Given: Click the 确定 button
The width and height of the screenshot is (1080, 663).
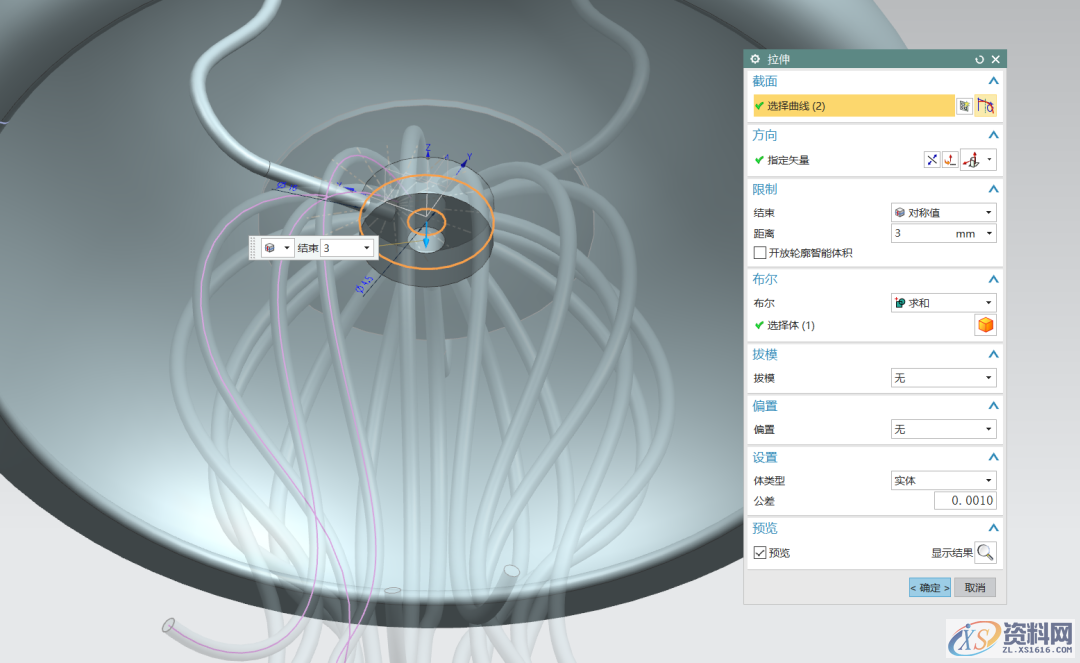Looking at the screenshot, I should (x=929, y=588).
